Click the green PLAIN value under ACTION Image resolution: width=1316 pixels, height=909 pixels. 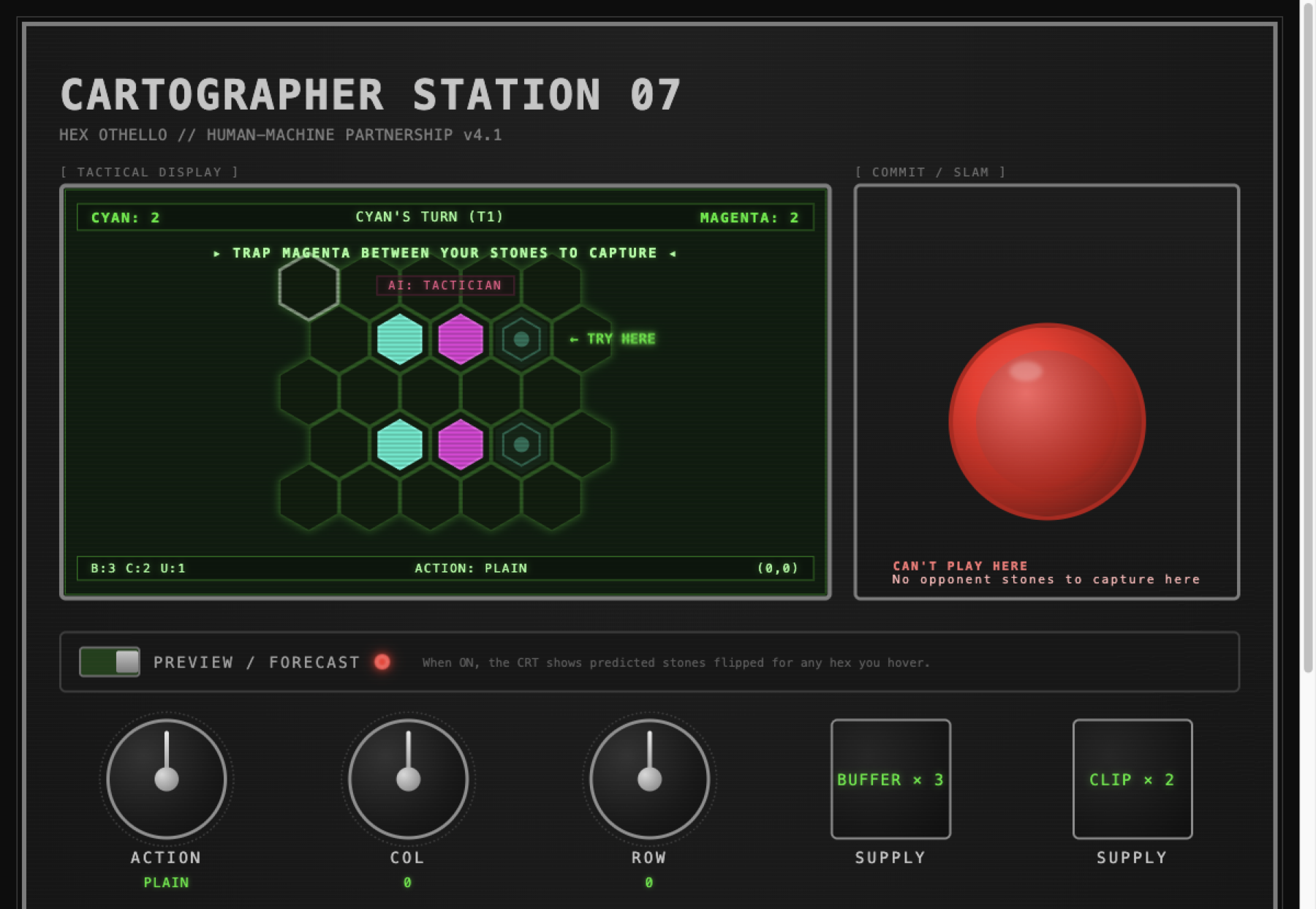[167, 882]
